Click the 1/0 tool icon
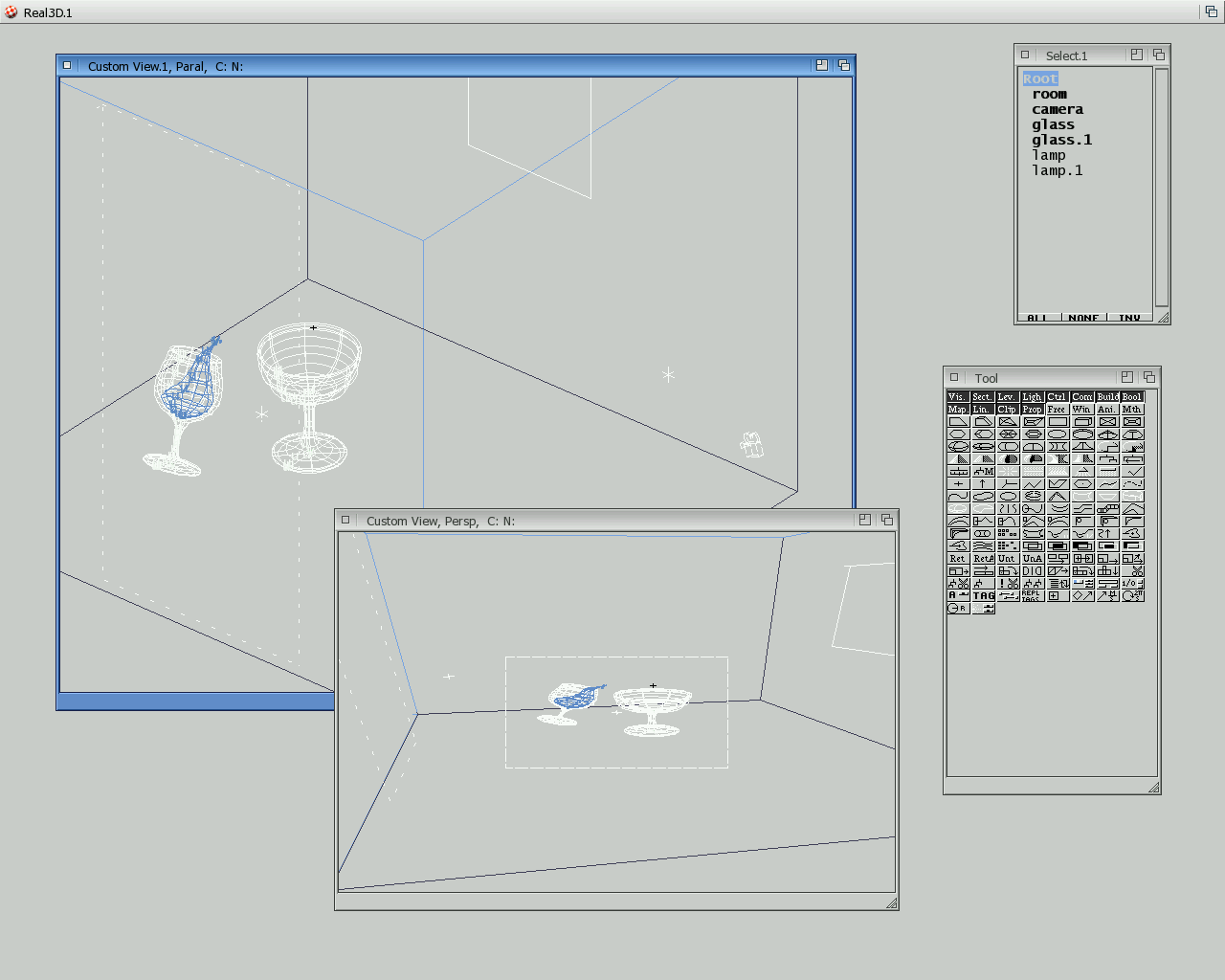 [x=1133, y=583]
